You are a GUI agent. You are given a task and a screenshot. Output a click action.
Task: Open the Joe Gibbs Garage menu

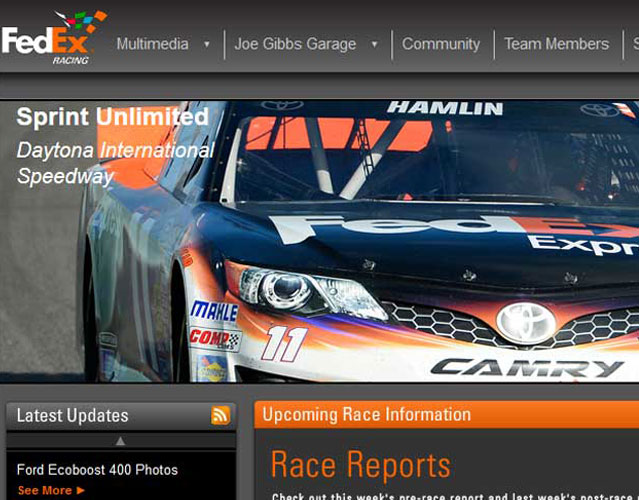295,44
